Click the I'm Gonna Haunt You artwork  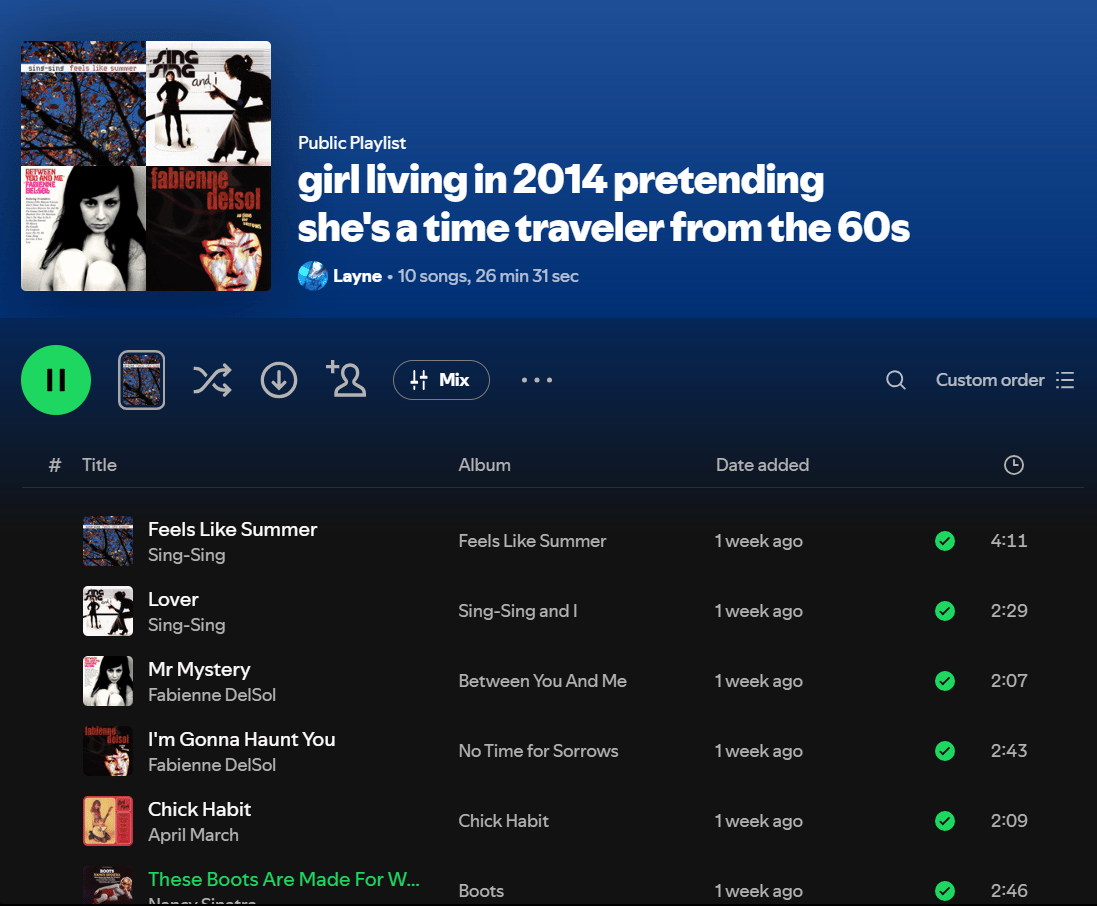pos(108,751)
